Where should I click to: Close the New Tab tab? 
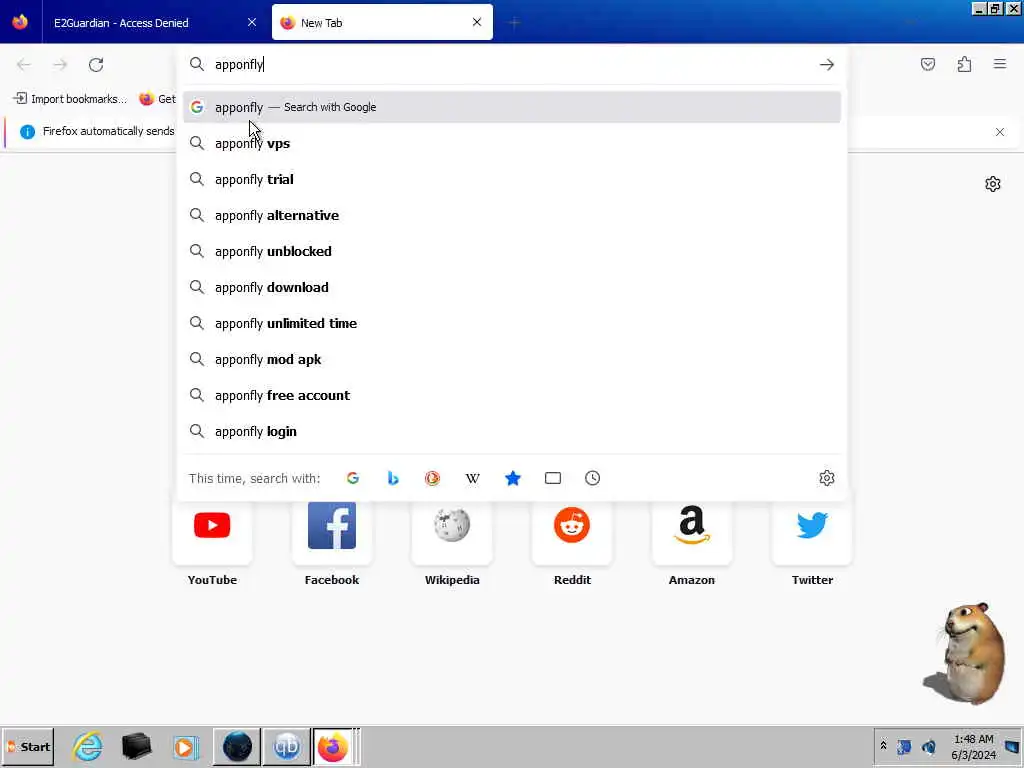pos(477,22)
